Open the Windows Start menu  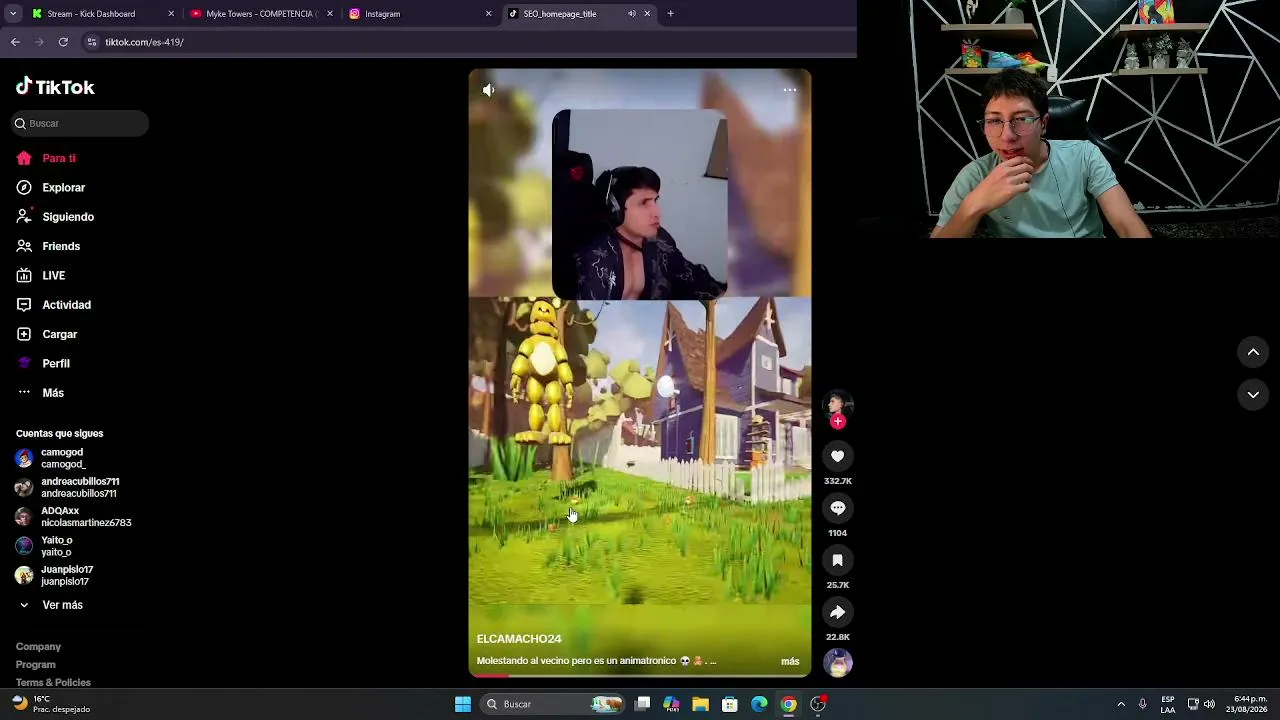[x=463, y=704]
